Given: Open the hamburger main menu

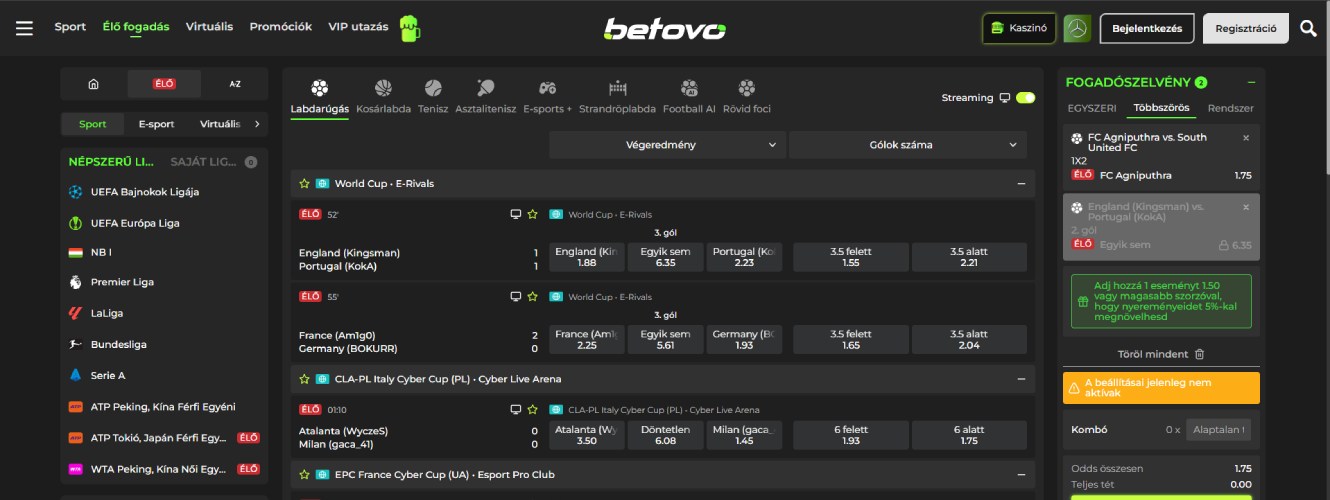Looking at the screenshot, I should [25, 28].
